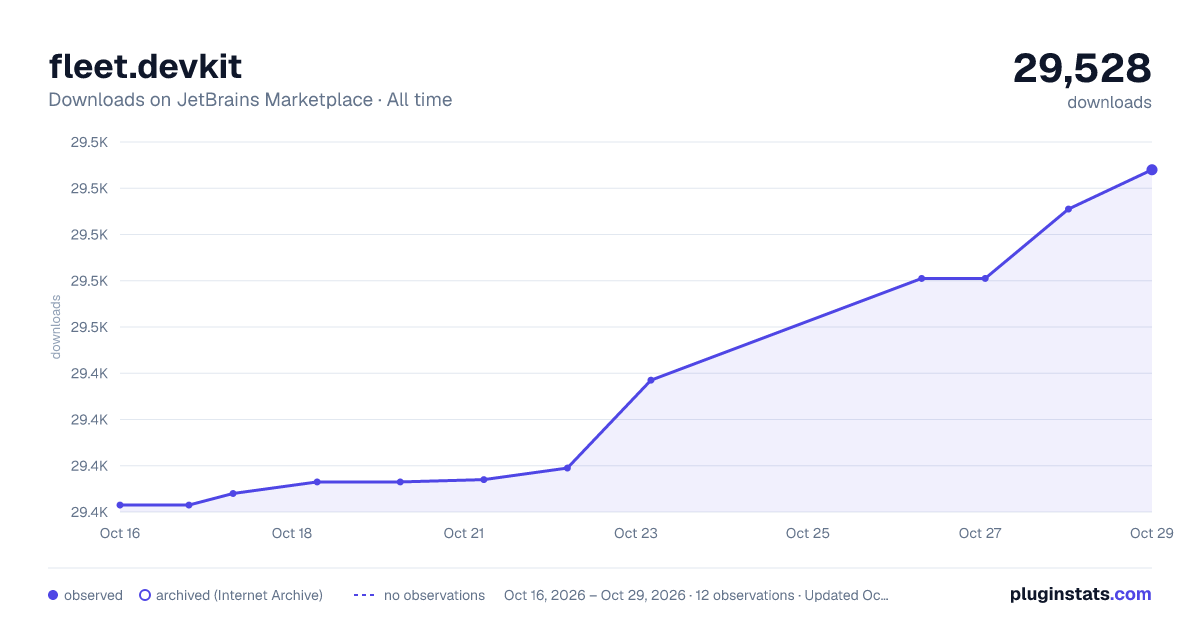Image resolution: width=1200 pixels, height=630 pixels.
Task: Click the Oct 25 x-axis label
Action: pyautogui.click(x=808, y=533)
